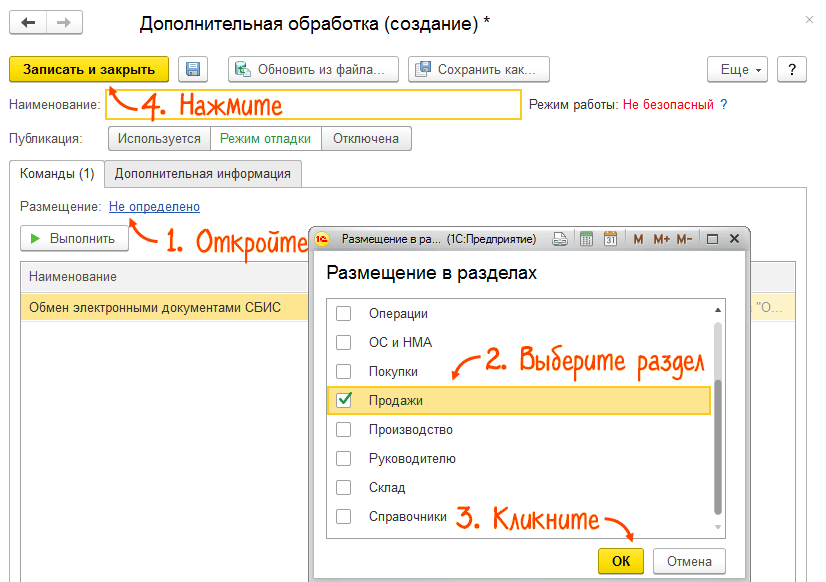The width and height of the screenshot is (826, 582).
Task: Click the forward navigation arrow
Action: (x=64, y=21)
